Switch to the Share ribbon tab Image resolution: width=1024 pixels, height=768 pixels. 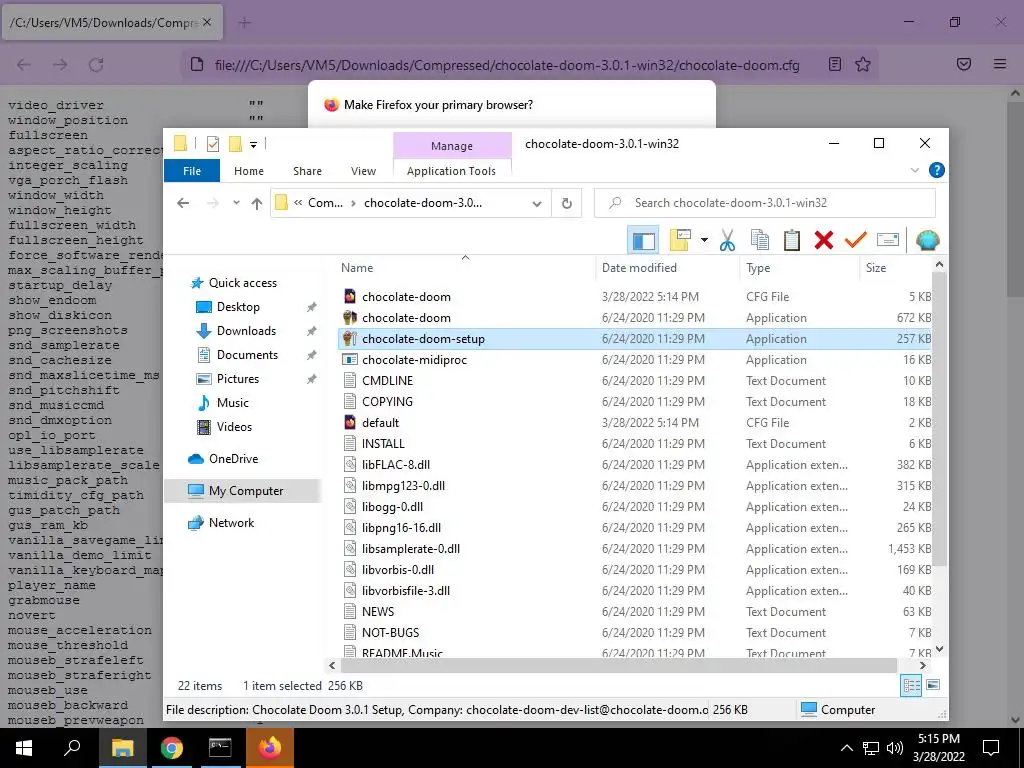307,171
